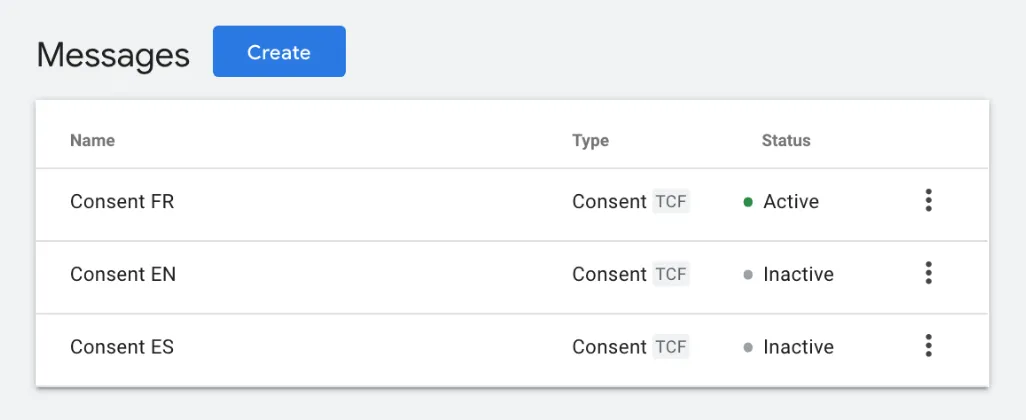Click the TCF badge in Consent ES row
The height and width of the screenshot is (420, 1026).
(671, 347)
